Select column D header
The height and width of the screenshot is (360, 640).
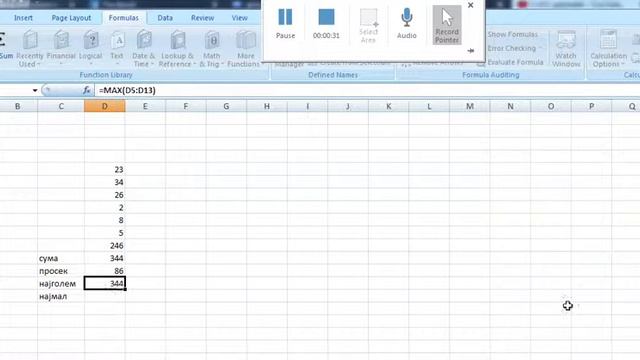[105, 106]
